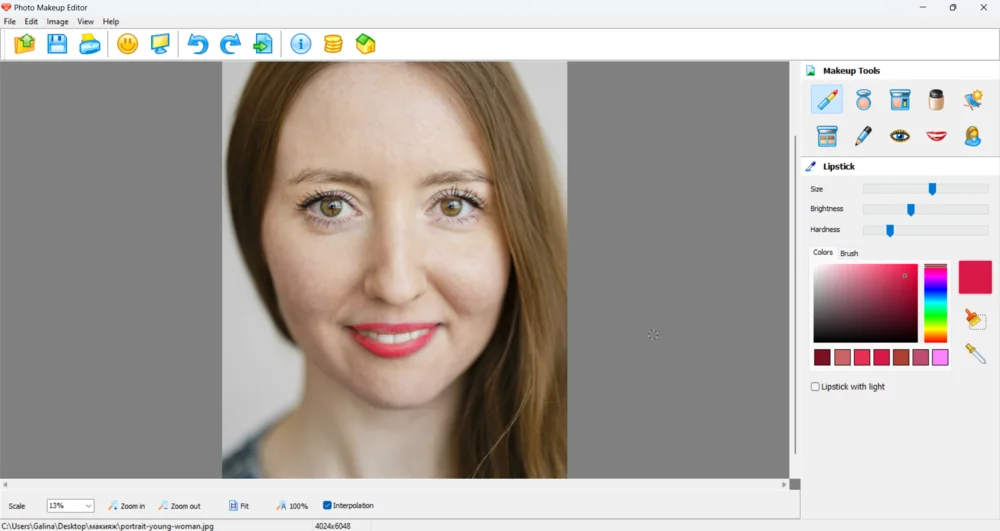Select the pink swatch at row end

pyautogui.click(x=940, y=358)
